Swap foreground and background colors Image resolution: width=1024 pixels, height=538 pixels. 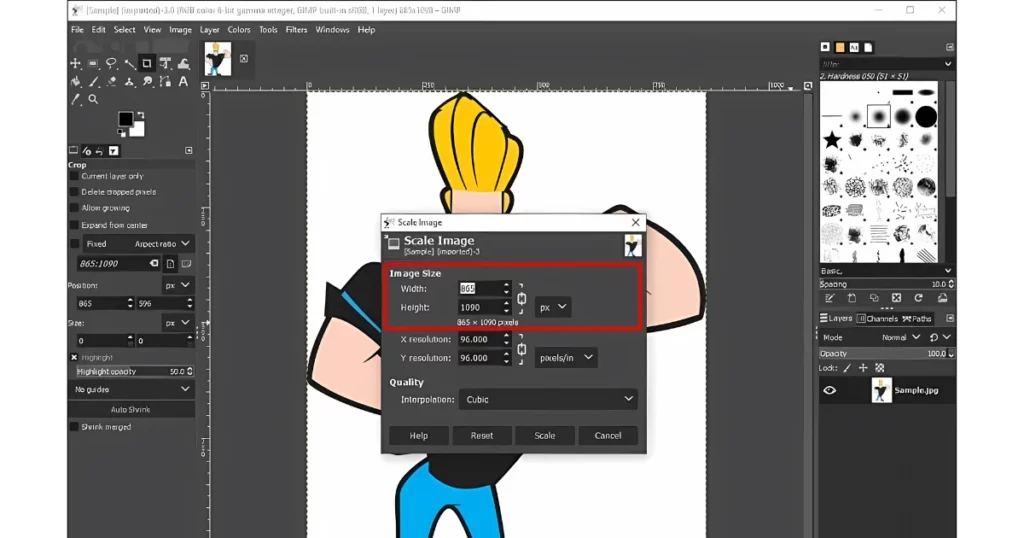tap(140, 115)
